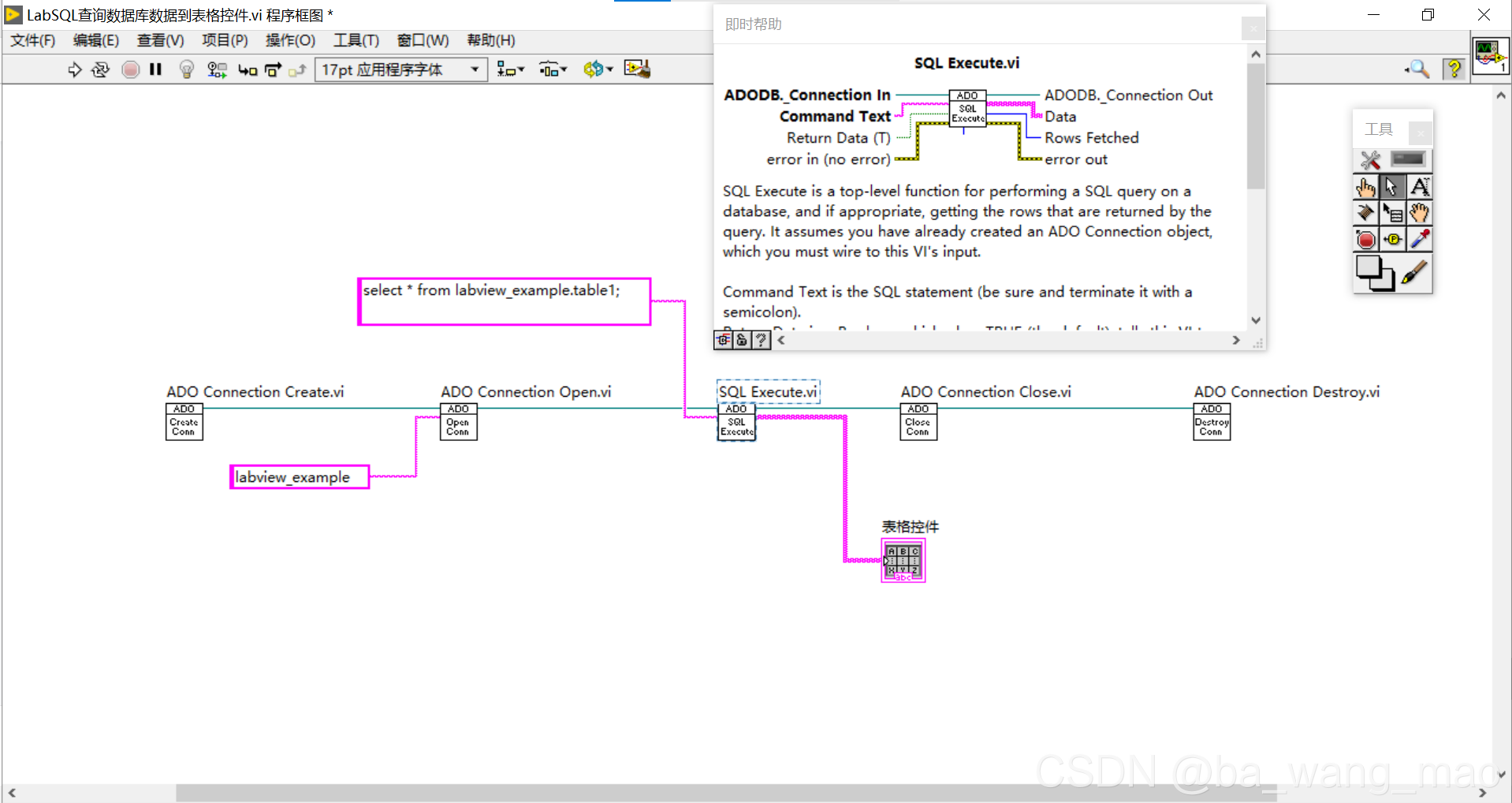
Task: Select the ADO Create Conn VI node
Action: 184,422
